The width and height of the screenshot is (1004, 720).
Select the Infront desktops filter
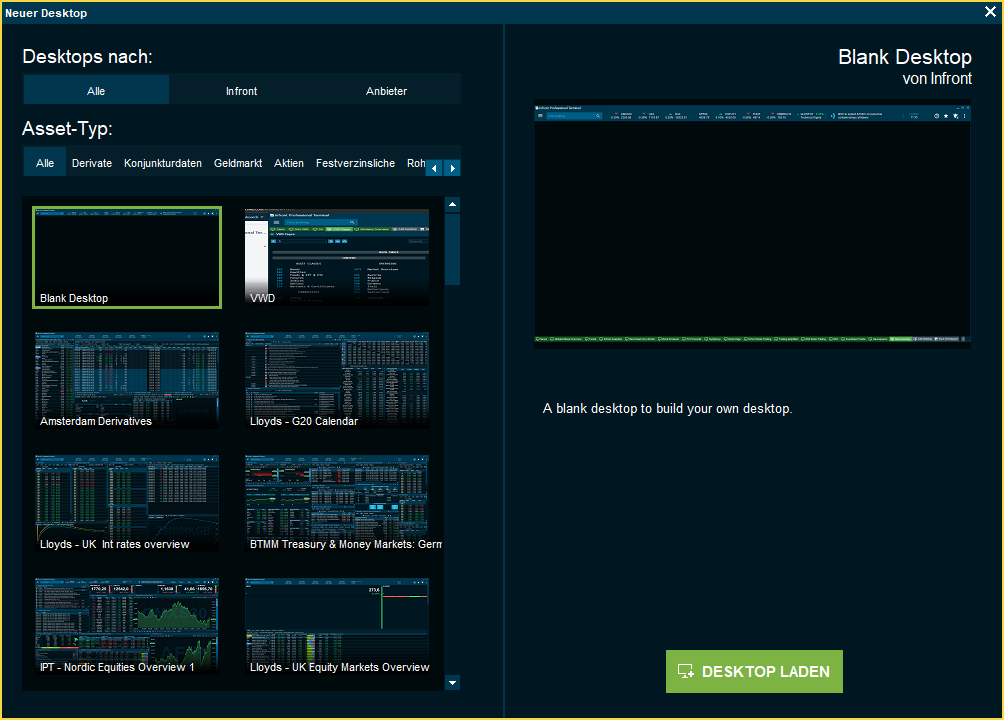tap(241, 91)
